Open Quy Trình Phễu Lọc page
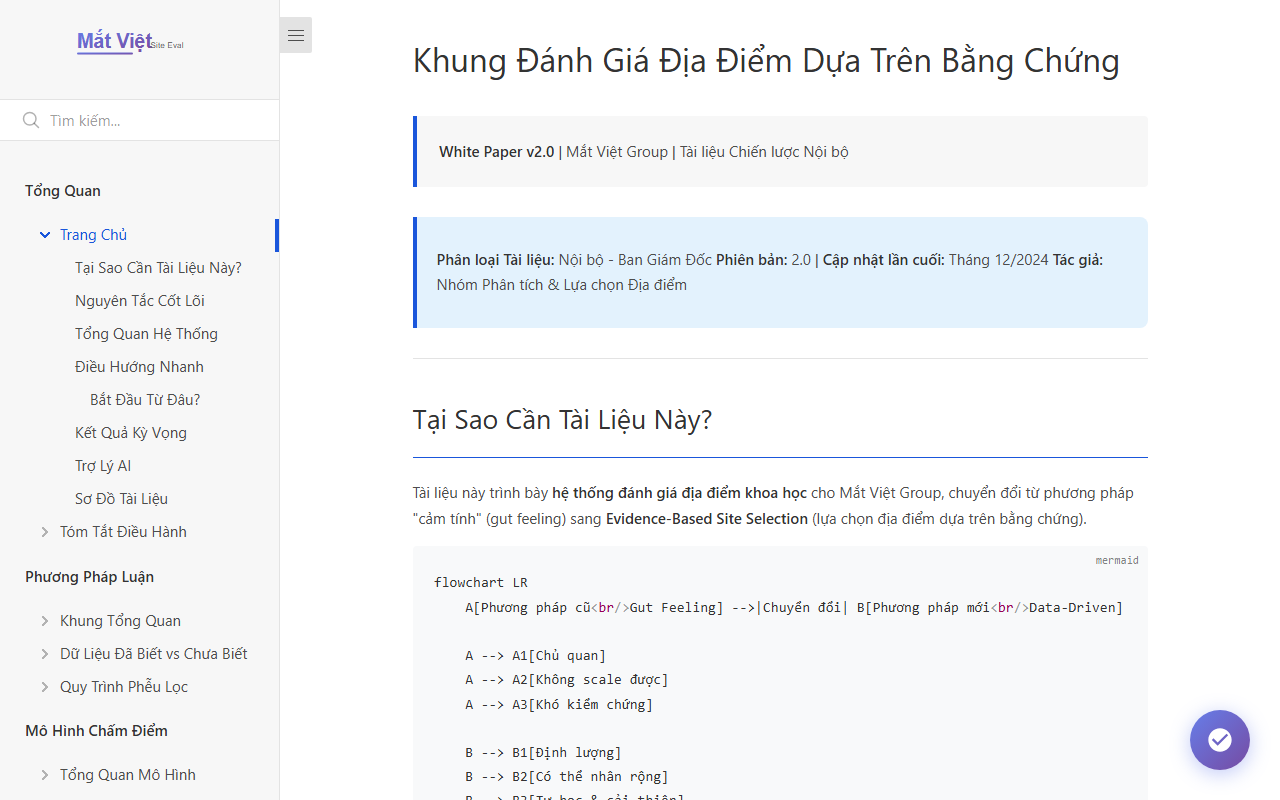The image size is (1280, 800). point(124,687)
